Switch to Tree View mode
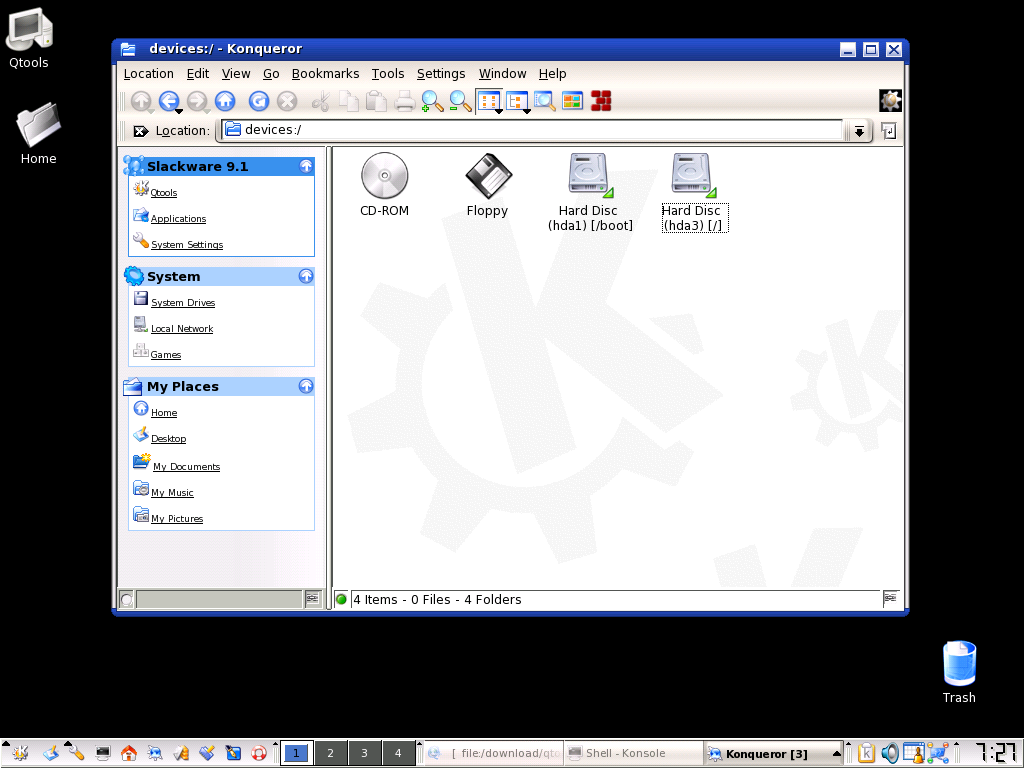 (x=517, y=101)
